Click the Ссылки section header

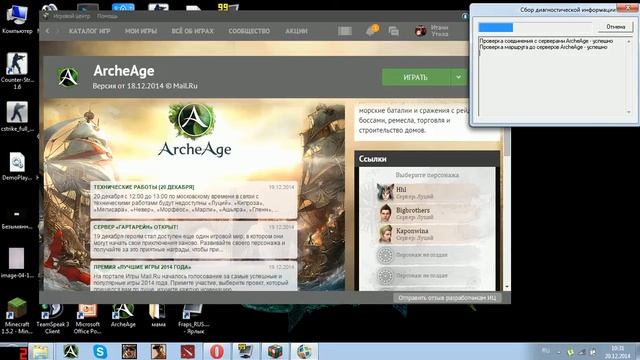point(427,159)
